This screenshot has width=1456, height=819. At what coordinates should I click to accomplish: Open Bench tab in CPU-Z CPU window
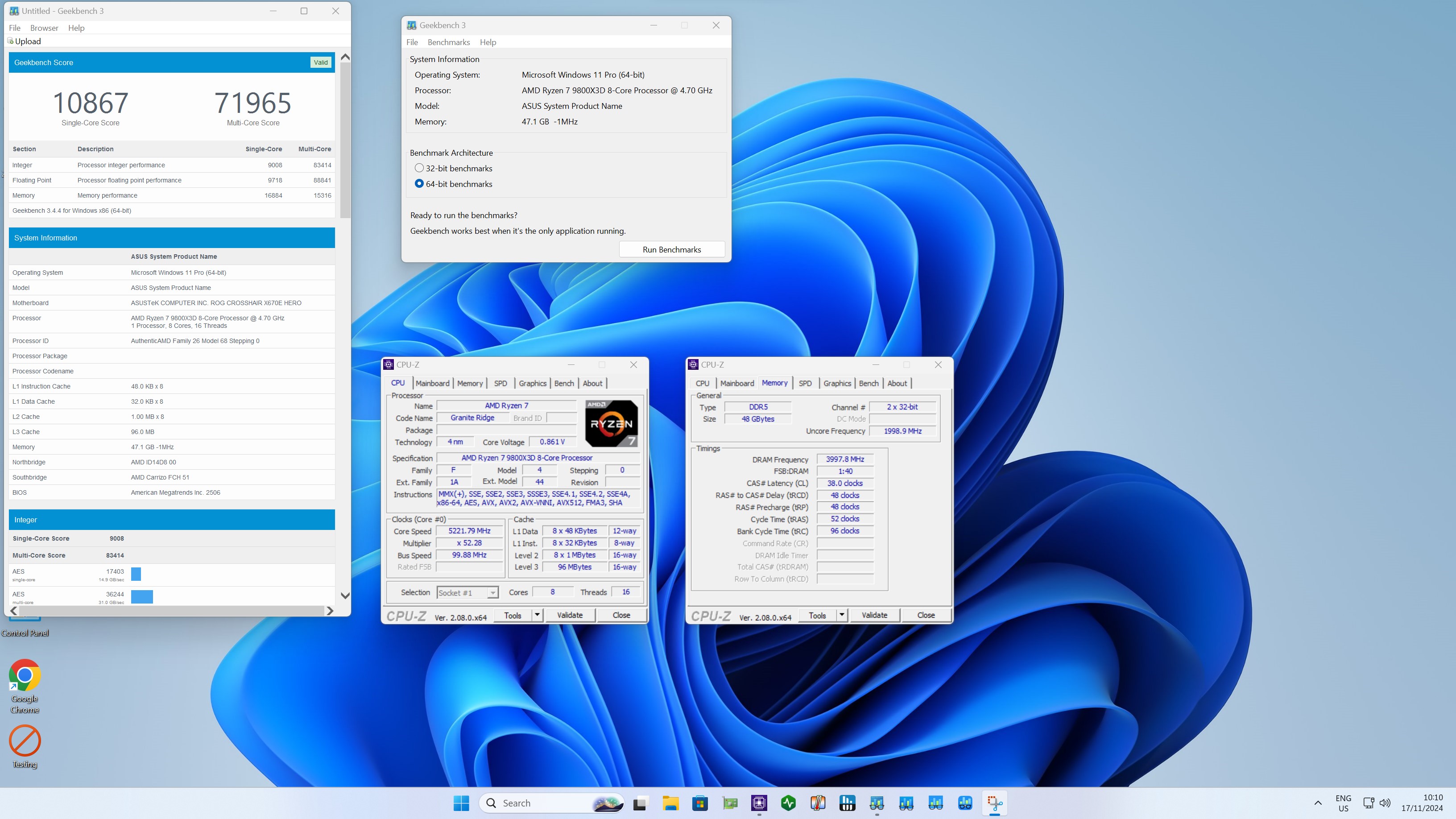563,383
